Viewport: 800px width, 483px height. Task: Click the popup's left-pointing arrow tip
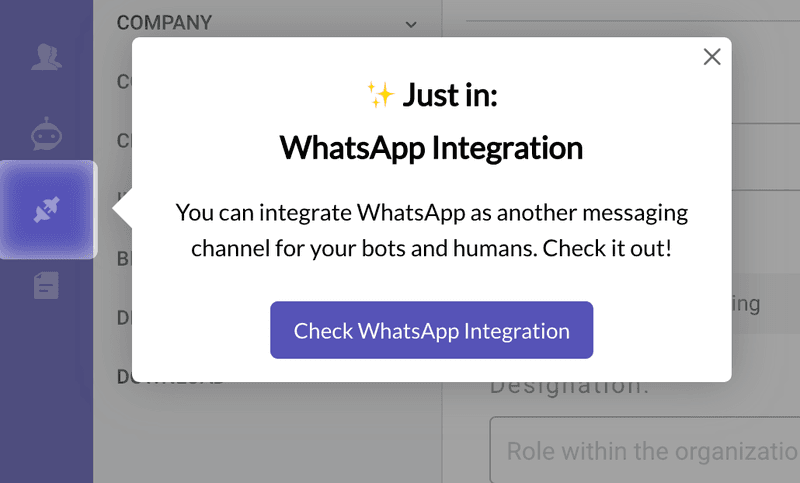point(120,210)
